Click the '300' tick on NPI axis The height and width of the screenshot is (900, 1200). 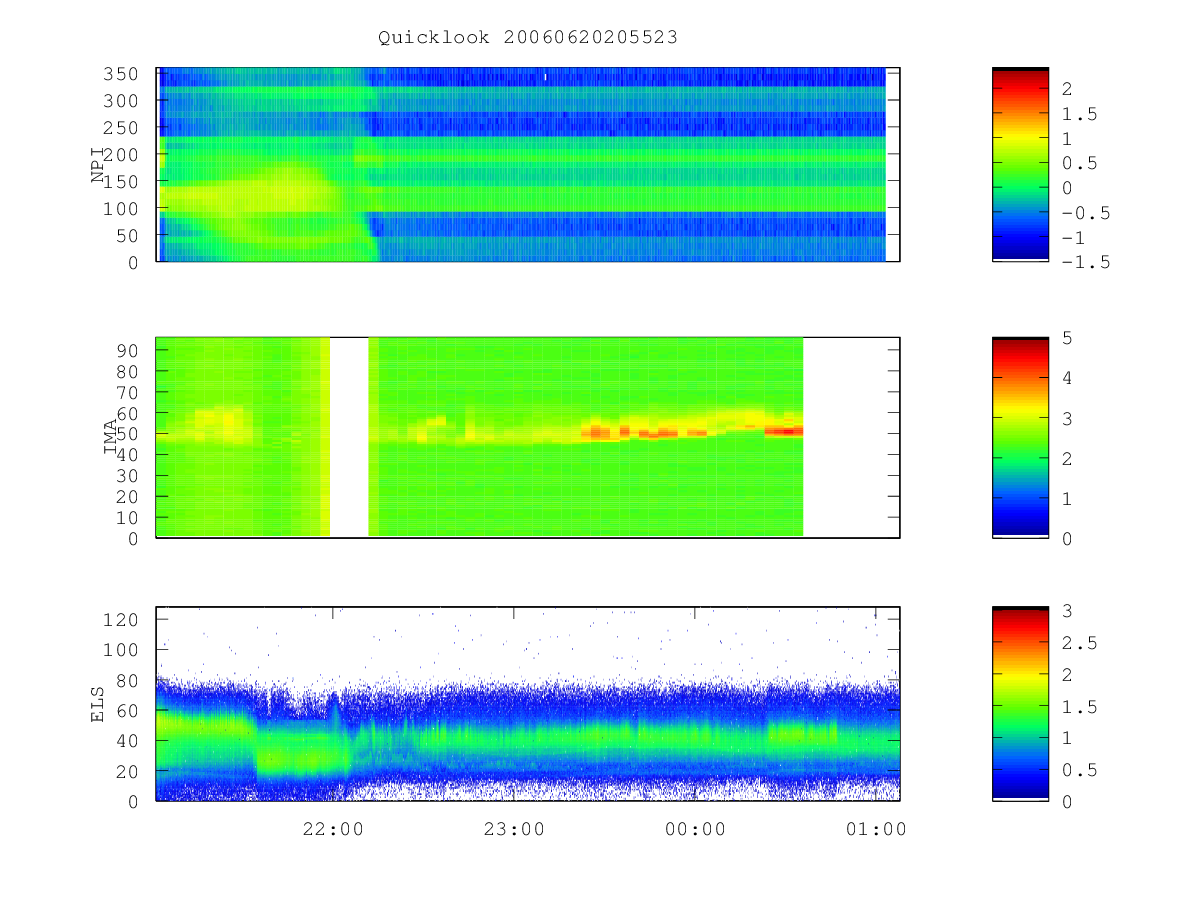pyautogui.click(x=122, y=101)
